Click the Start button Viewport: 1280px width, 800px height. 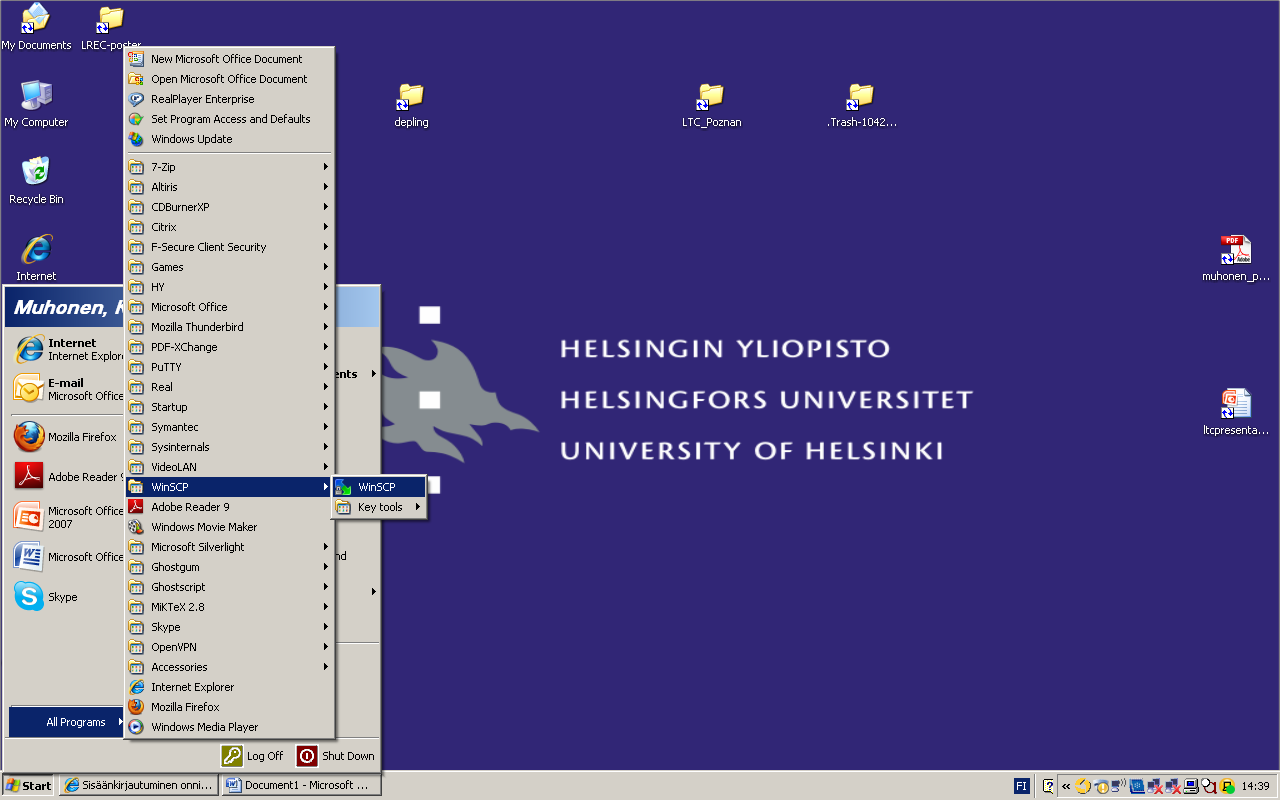(x=28, y=785)
